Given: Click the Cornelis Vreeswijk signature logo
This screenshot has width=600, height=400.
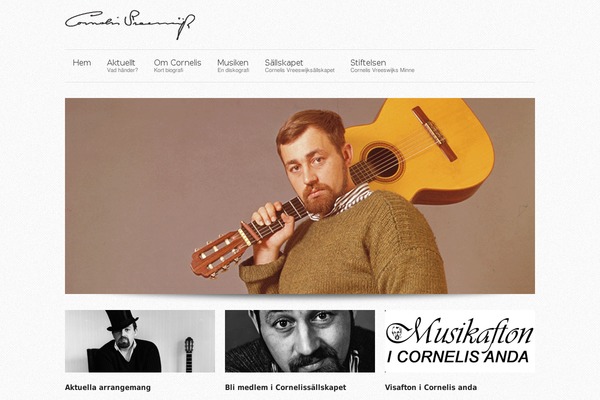Looking at the screenshot, I should [130, 24].
